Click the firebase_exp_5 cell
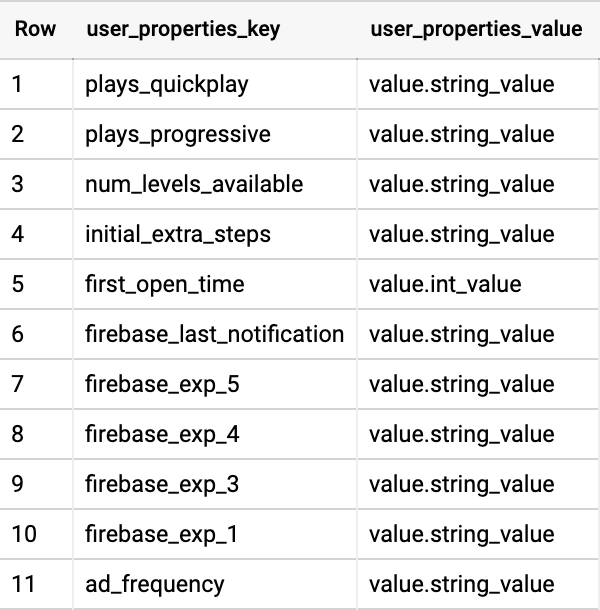 214,384
